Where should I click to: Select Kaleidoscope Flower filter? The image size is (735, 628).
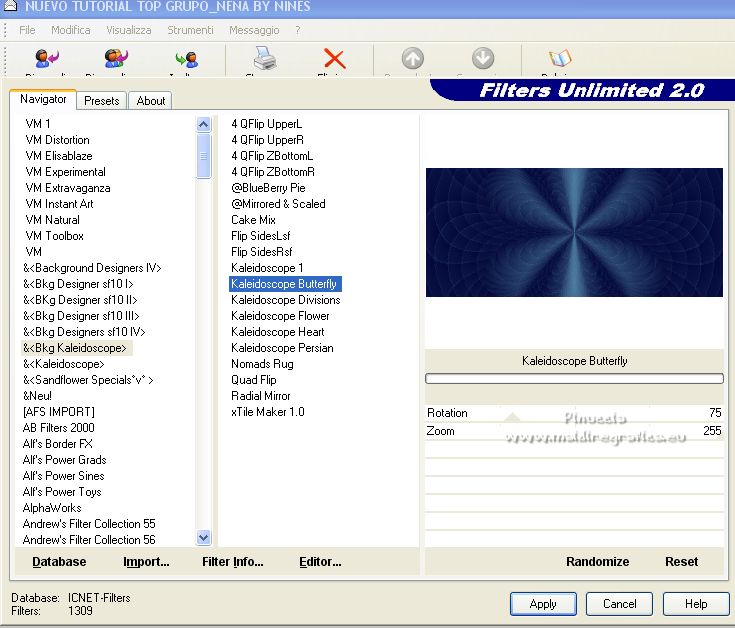pyautogui.click(x=280, y=316)
